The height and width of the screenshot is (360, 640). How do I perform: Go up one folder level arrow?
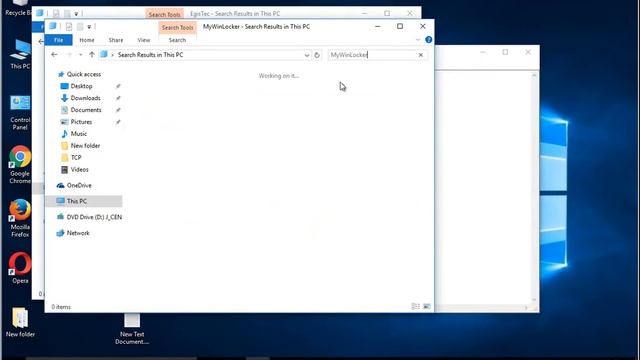[92, 55]
